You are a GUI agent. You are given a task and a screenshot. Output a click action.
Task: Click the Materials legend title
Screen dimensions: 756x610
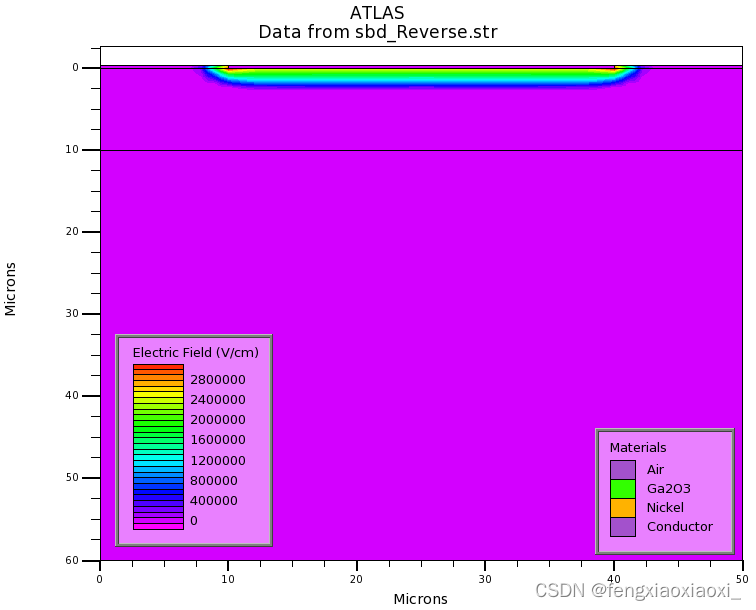638,447
